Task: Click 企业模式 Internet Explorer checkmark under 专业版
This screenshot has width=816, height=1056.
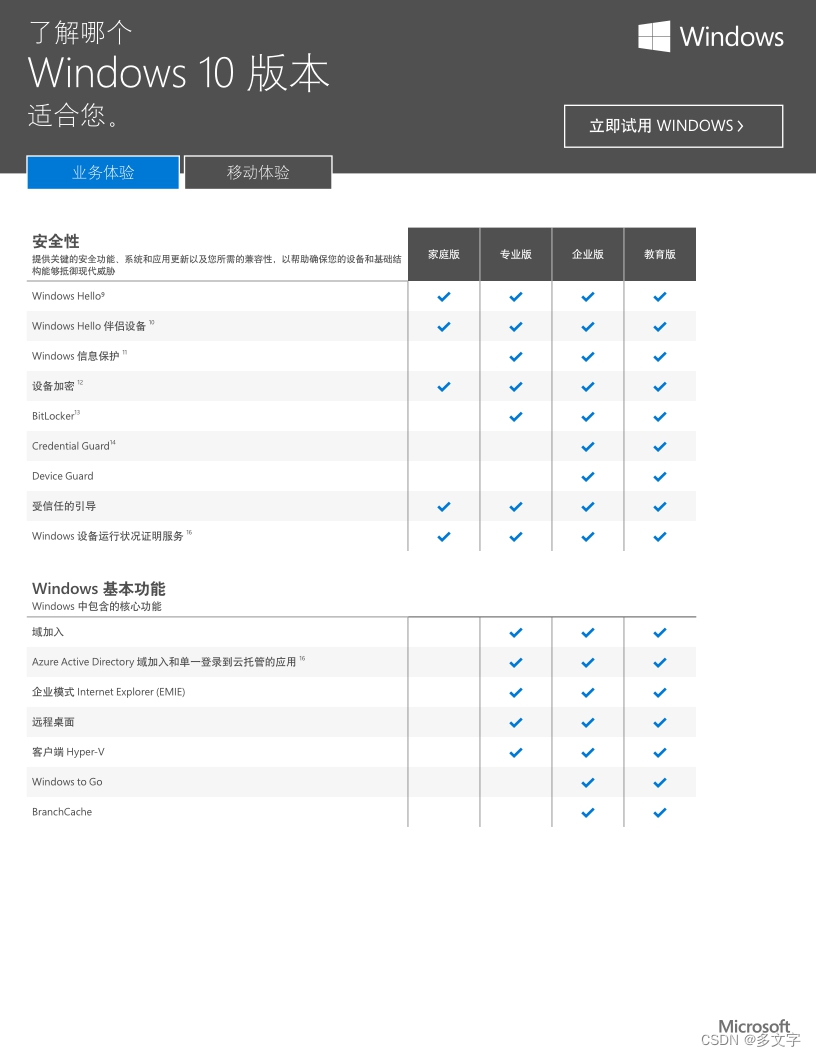Action: pyautogui.click(x=516, y=692)
